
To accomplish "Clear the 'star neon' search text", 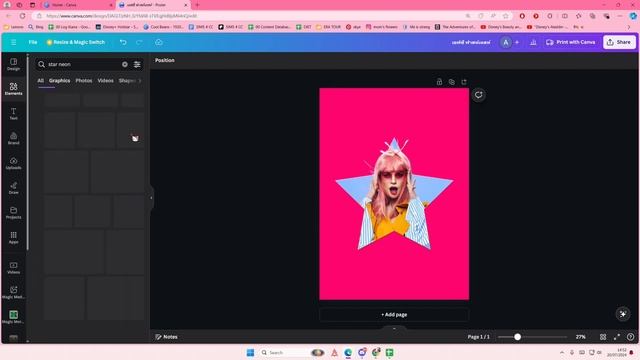I will [x=124, y=64].
